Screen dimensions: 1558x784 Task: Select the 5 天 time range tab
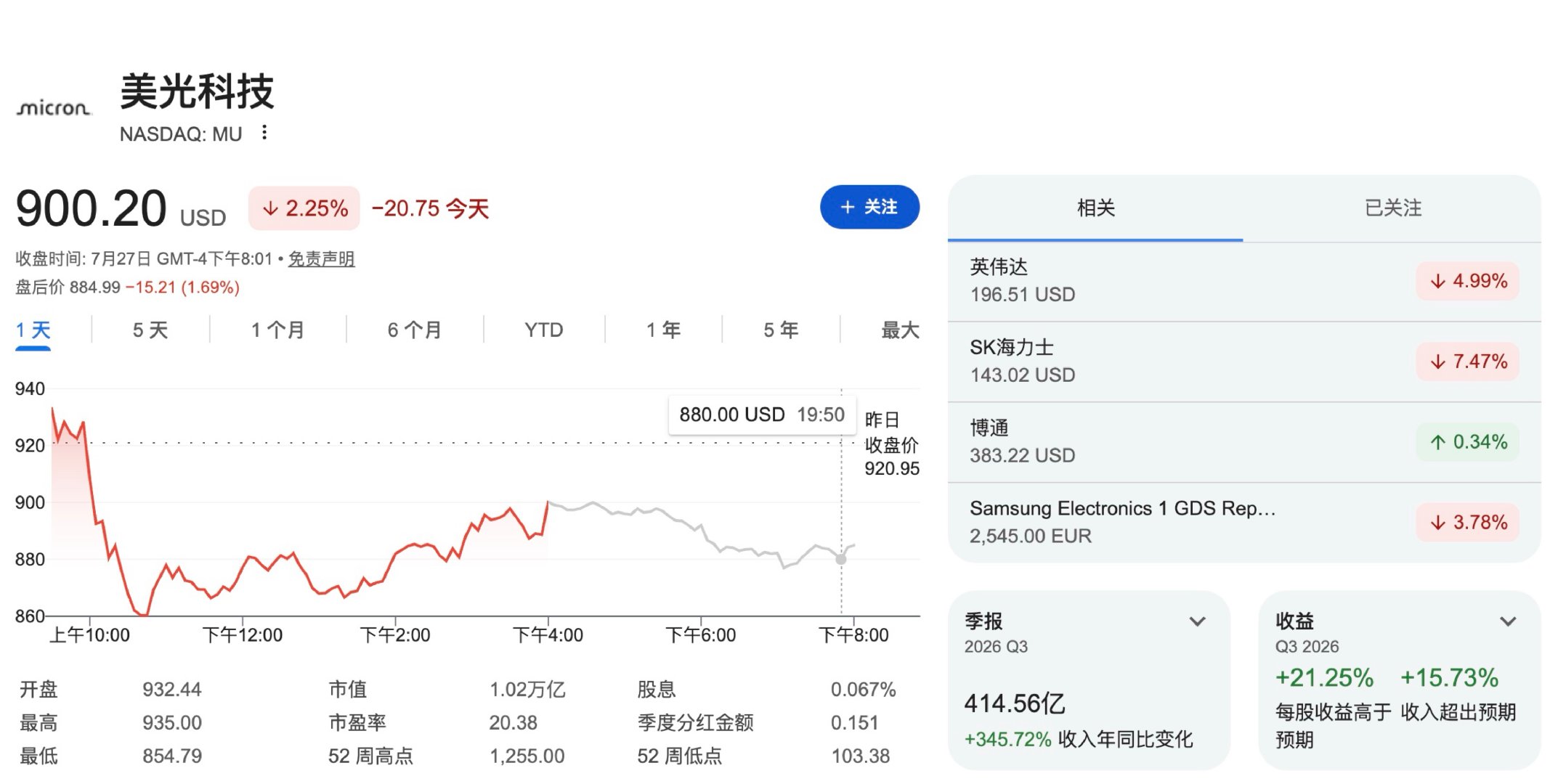point(150,330)
